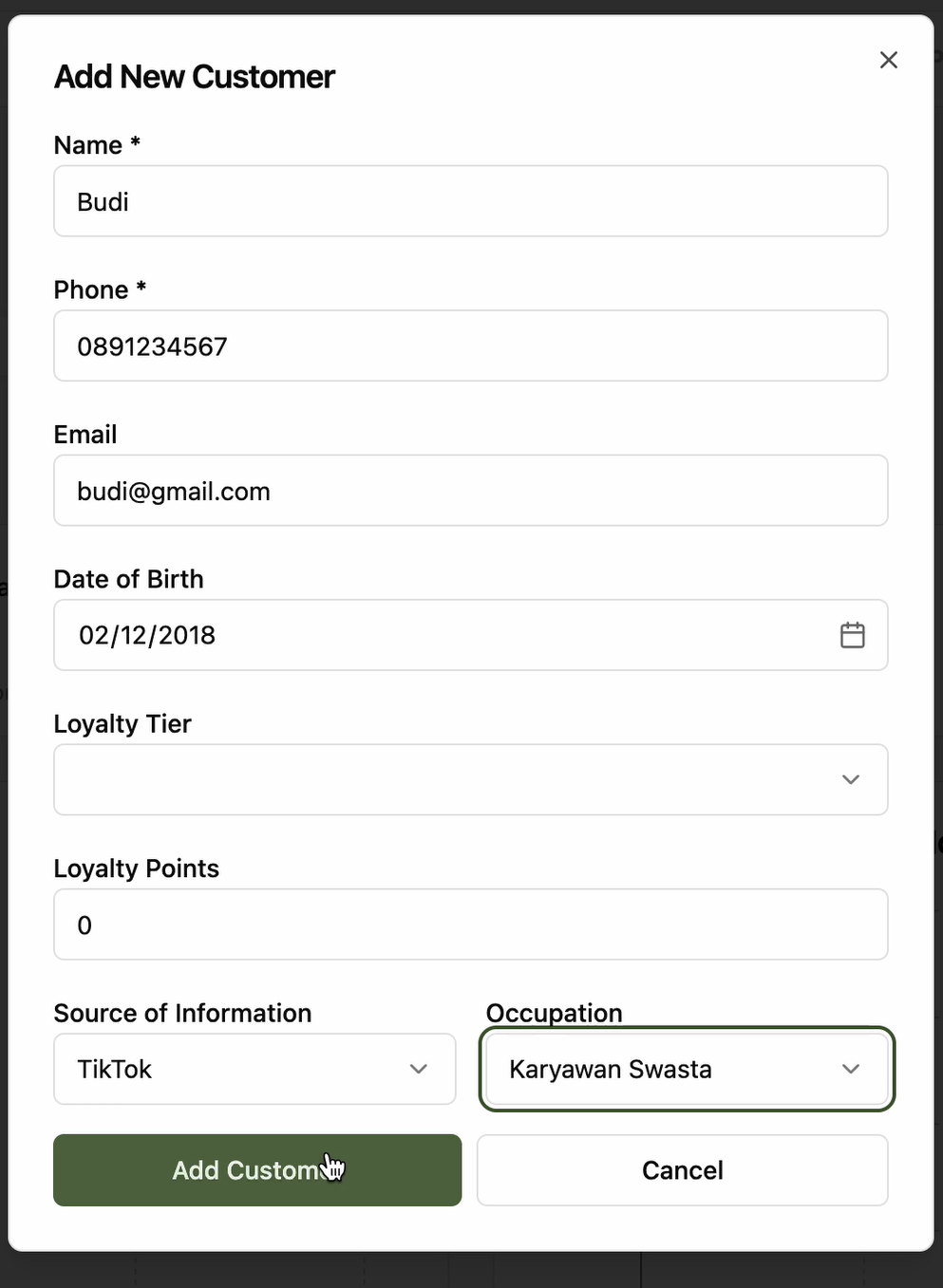The width and height of the screenshot is (943, 1288).
Task: Click the Phone field label
Action: [x=91, y=289]
